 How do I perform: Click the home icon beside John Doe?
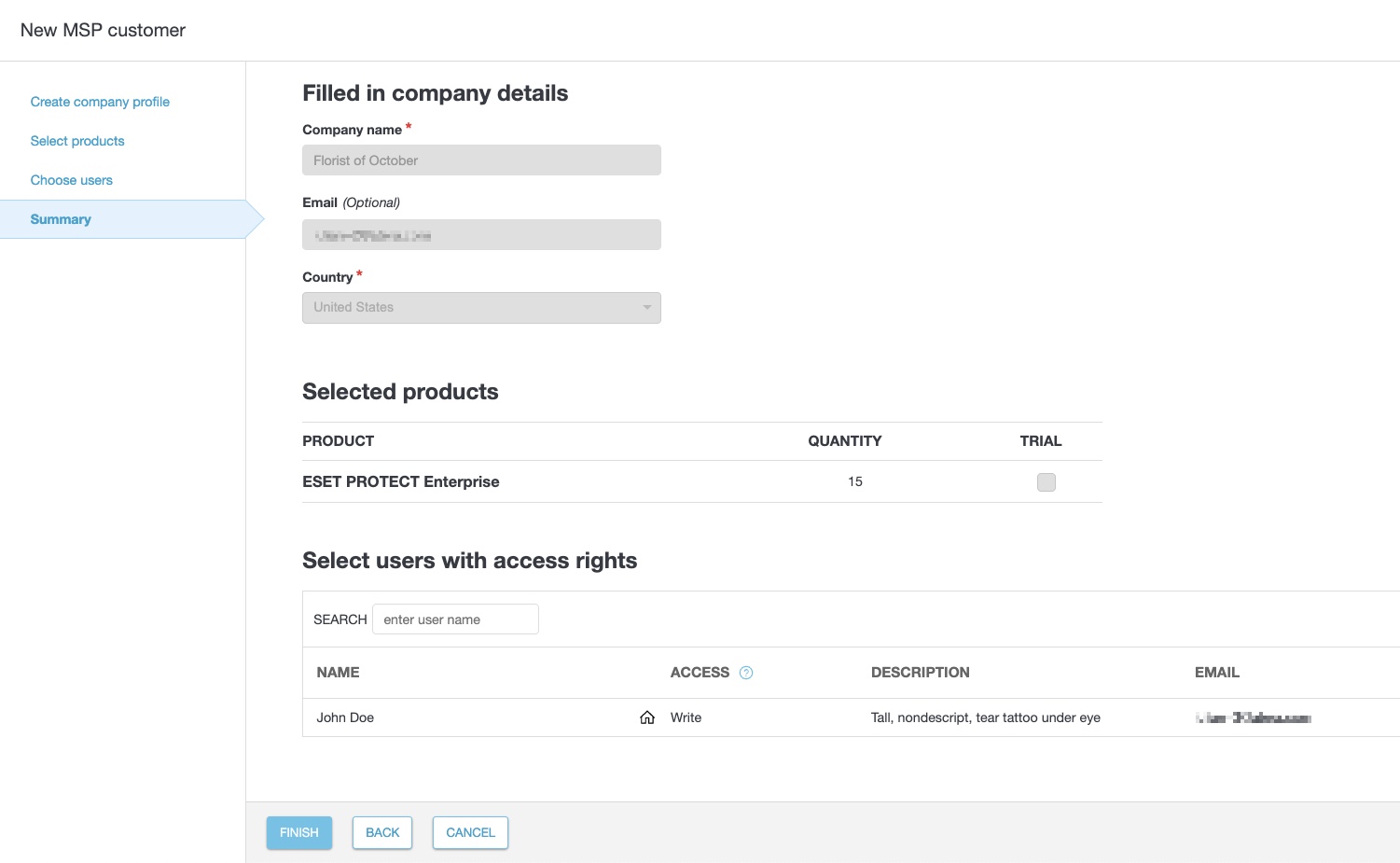click(x=647, y=717)
